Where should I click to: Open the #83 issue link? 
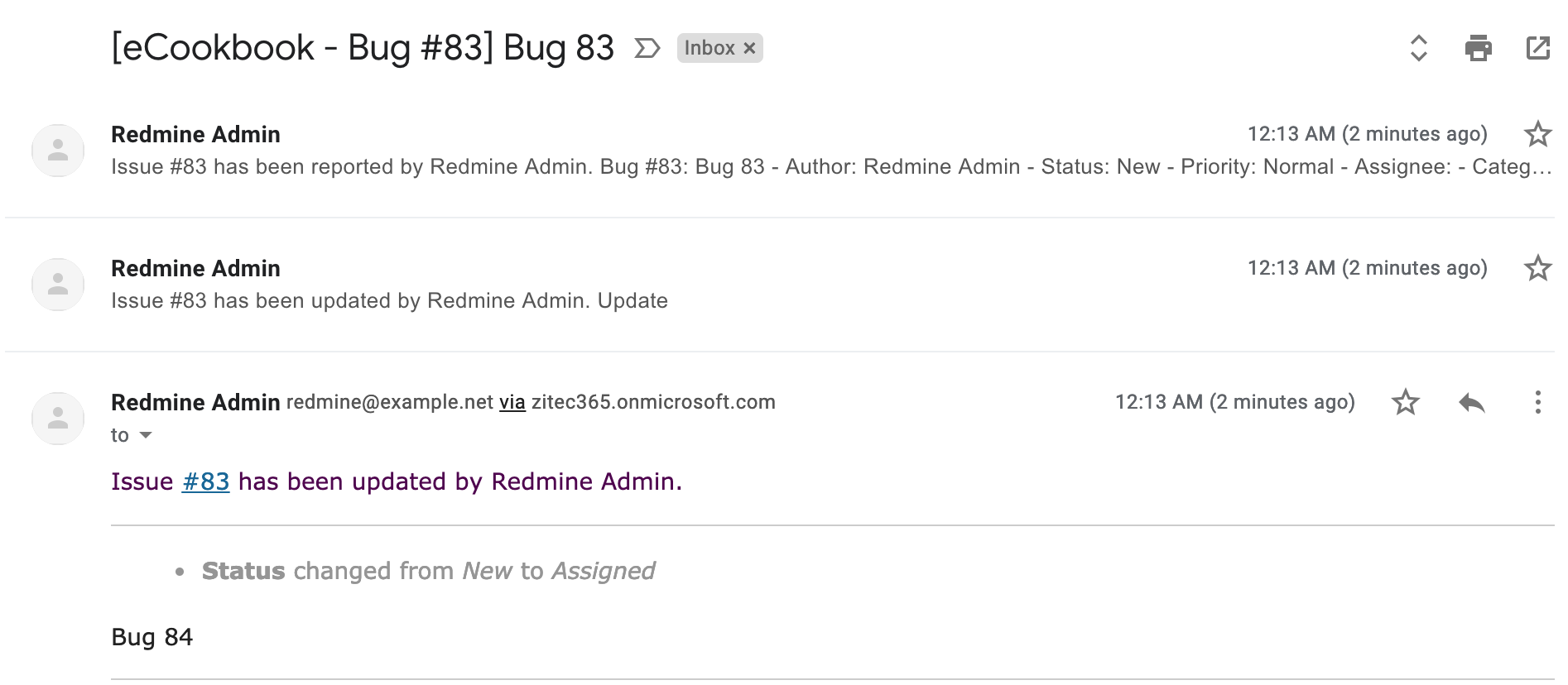[205, 481]
